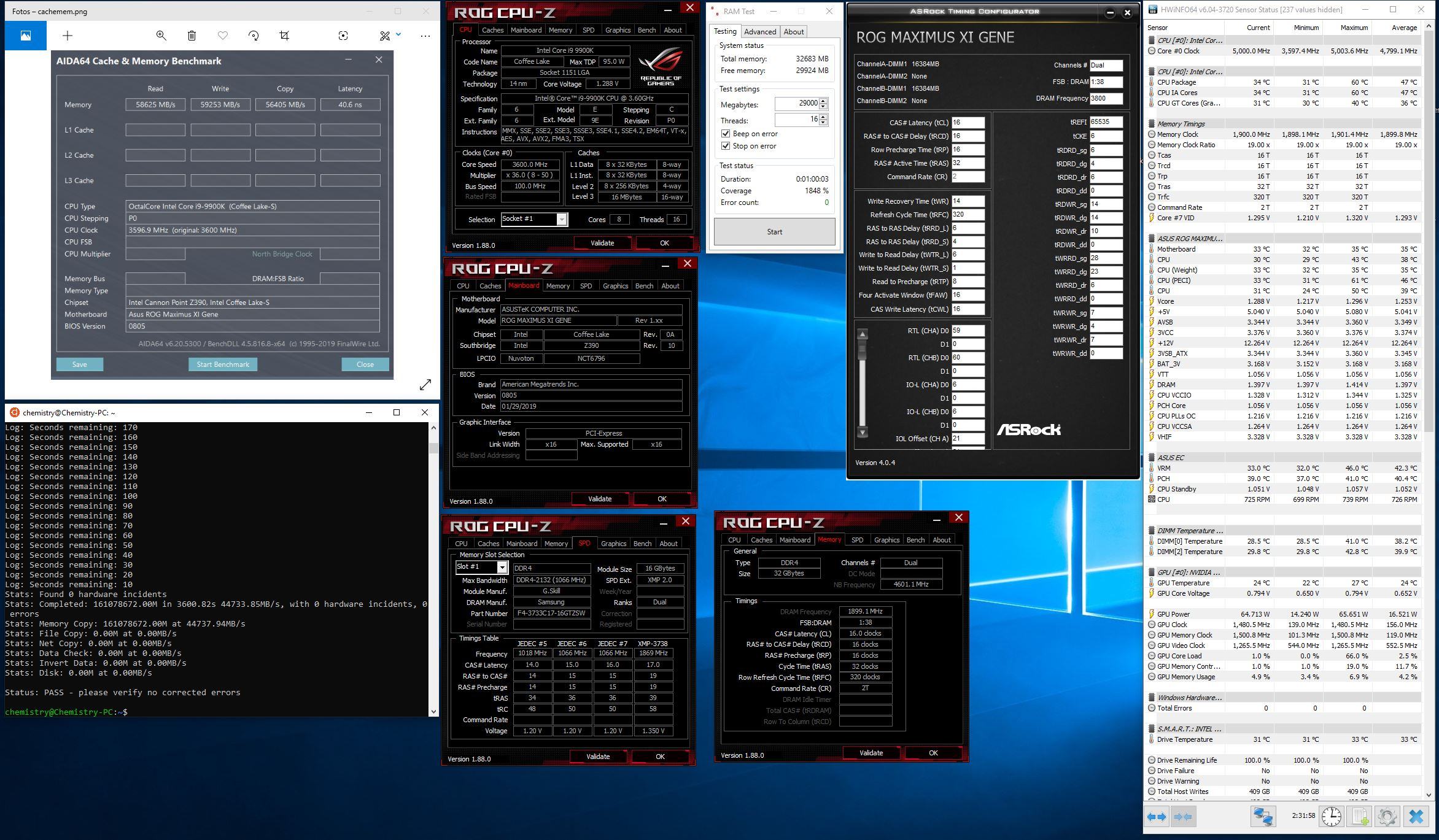Toggle Stop on error checkbox
This screenshot has height=840, width=1439.
click(x=726, y=146)
